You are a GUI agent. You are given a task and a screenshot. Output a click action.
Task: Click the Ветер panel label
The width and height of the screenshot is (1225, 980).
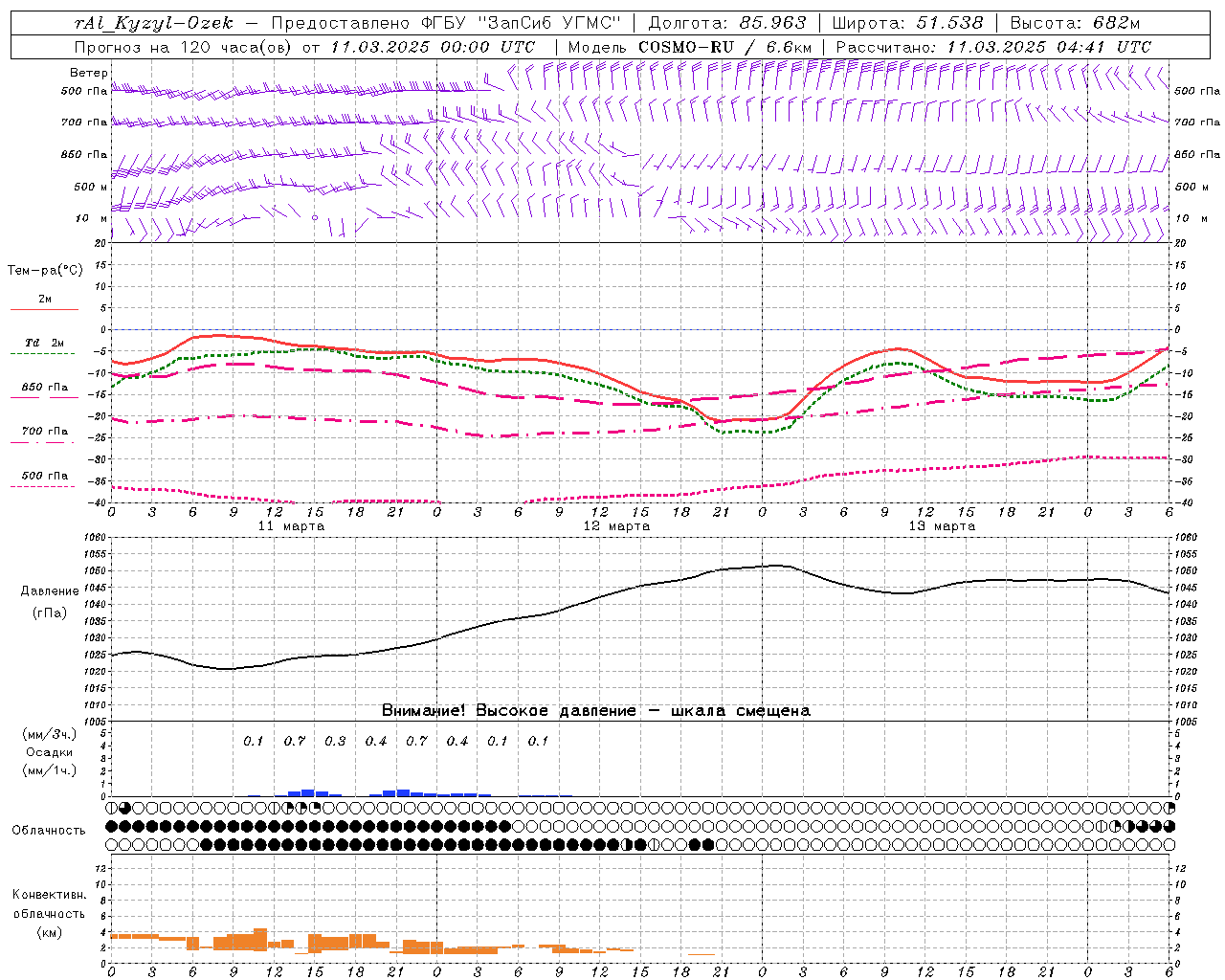pyautogui.click(x=88, y=73)
